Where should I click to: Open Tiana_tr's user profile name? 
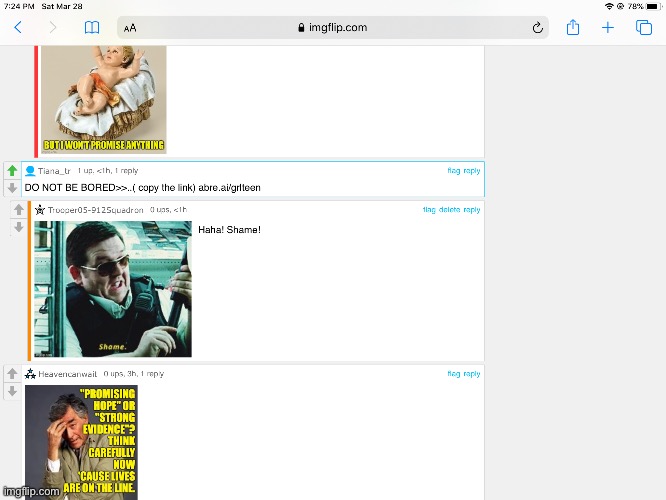click(54, 171)
